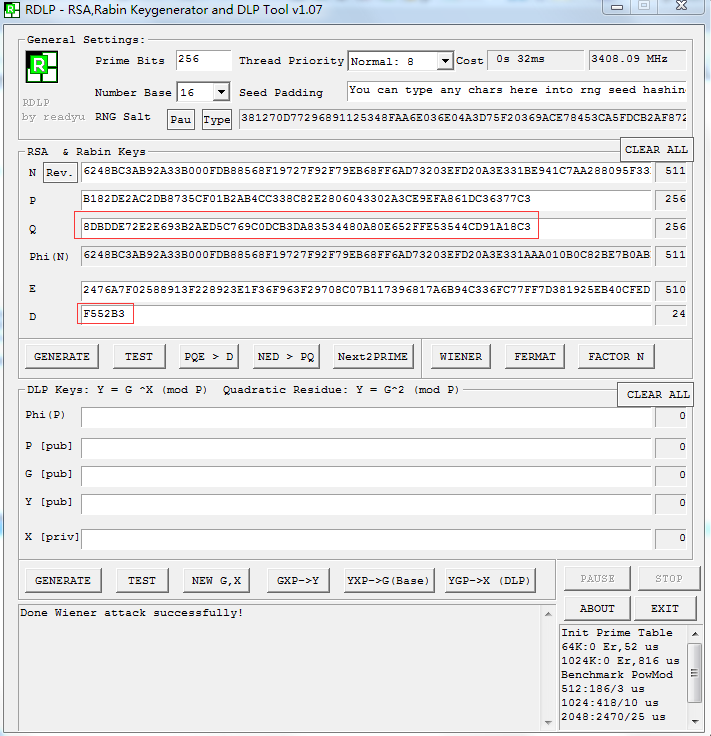Click the RNG Salt value field

coord(463,118)
